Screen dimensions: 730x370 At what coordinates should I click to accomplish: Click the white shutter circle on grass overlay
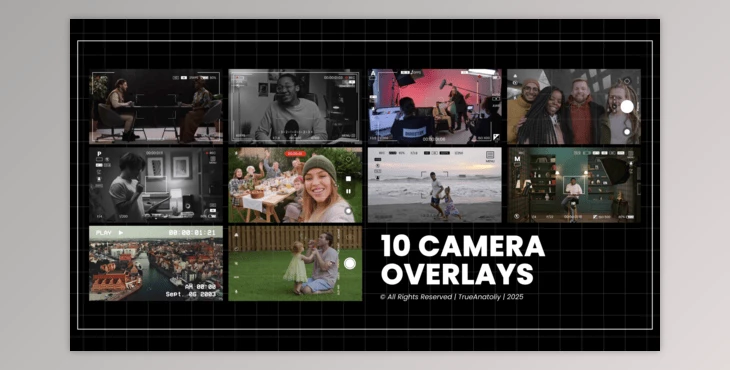350,264
